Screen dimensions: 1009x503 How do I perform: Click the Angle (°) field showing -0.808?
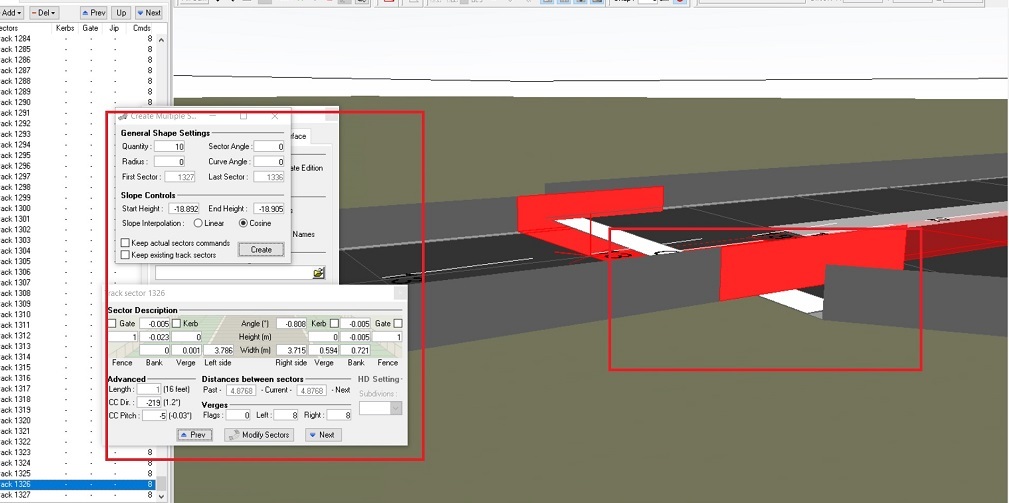pyautogui.click(x=292, y=324)
